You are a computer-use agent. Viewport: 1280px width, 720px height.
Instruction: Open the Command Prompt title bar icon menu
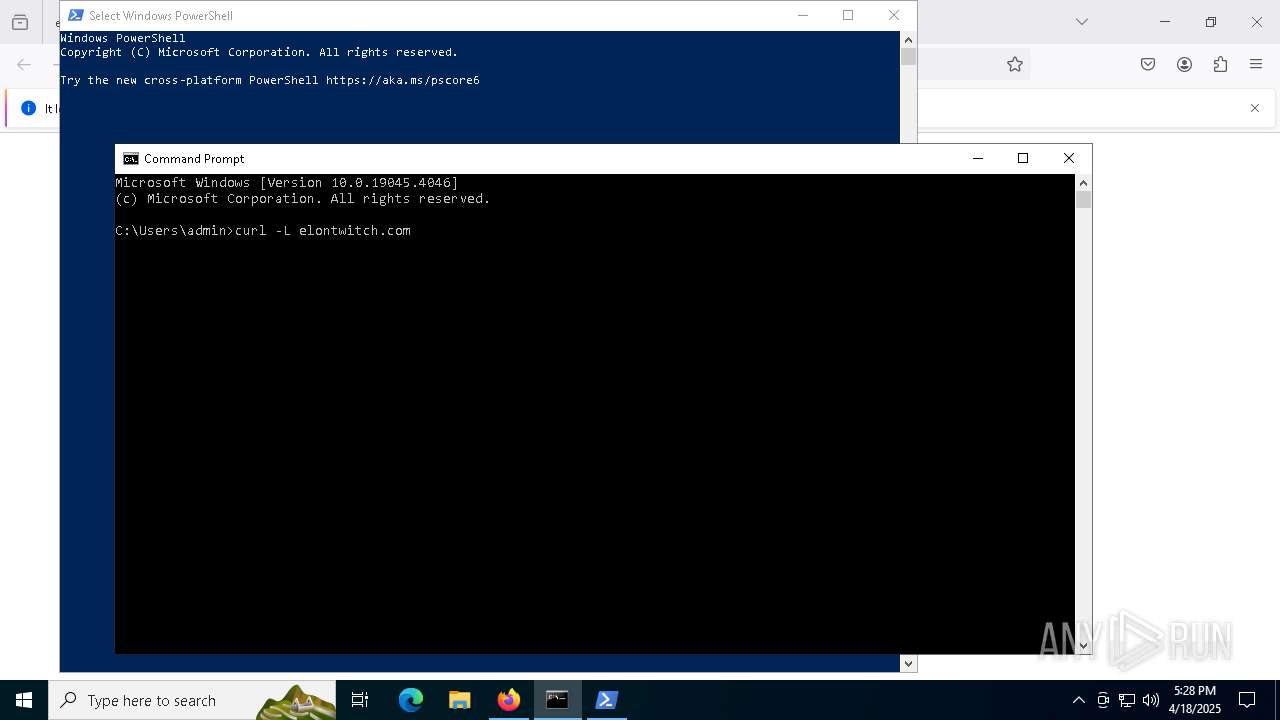point(131,158)
